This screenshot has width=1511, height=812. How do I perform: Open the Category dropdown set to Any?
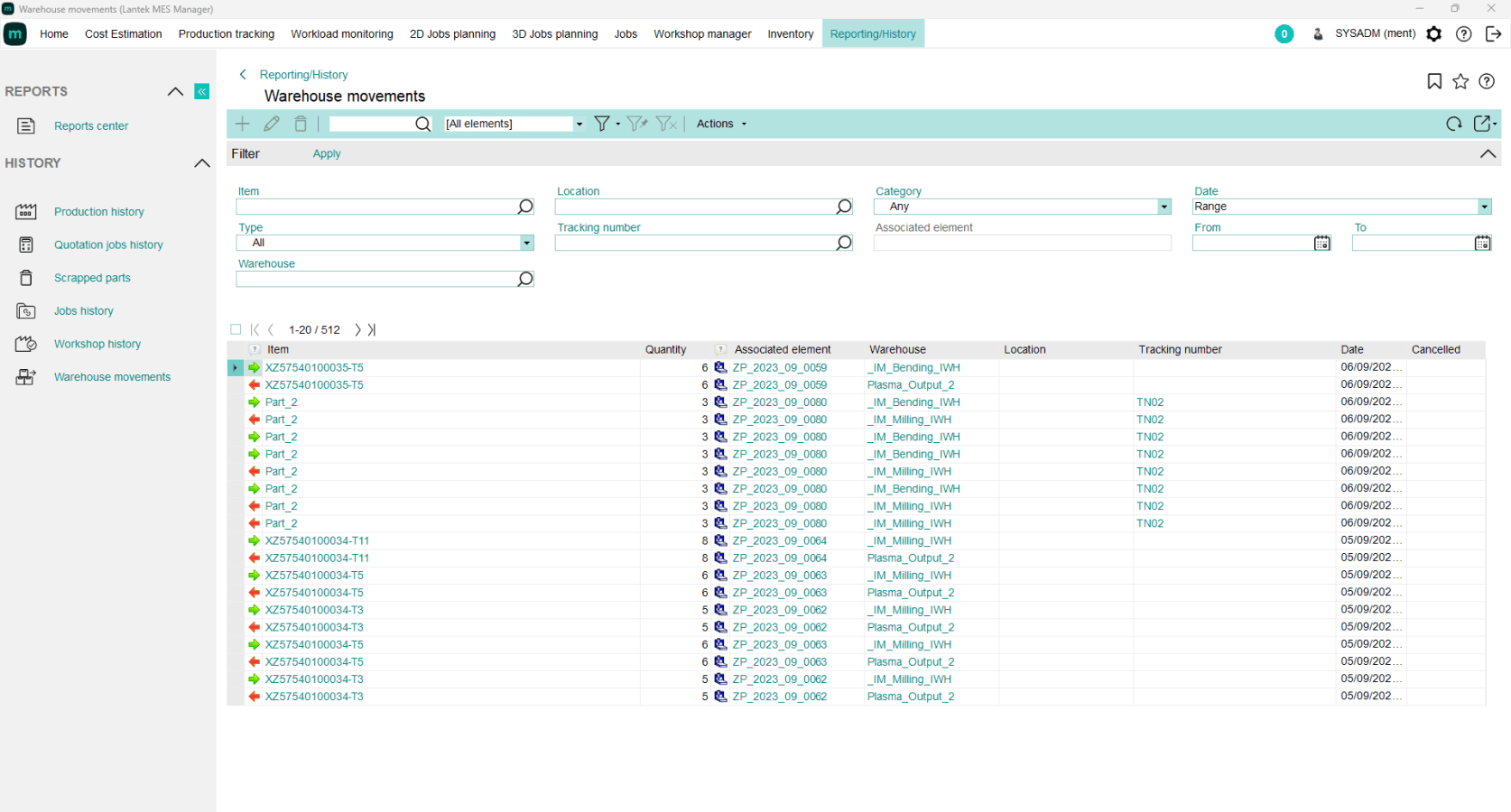point(1163,207)
